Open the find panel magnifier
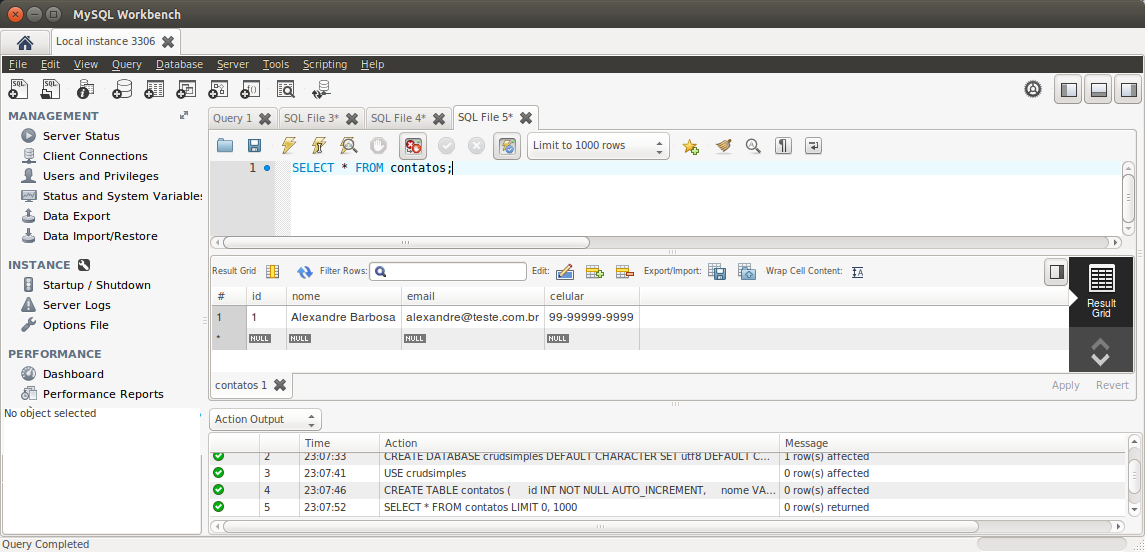The height and width of the screenshot is (552, 1145). (x=753, y=145)
